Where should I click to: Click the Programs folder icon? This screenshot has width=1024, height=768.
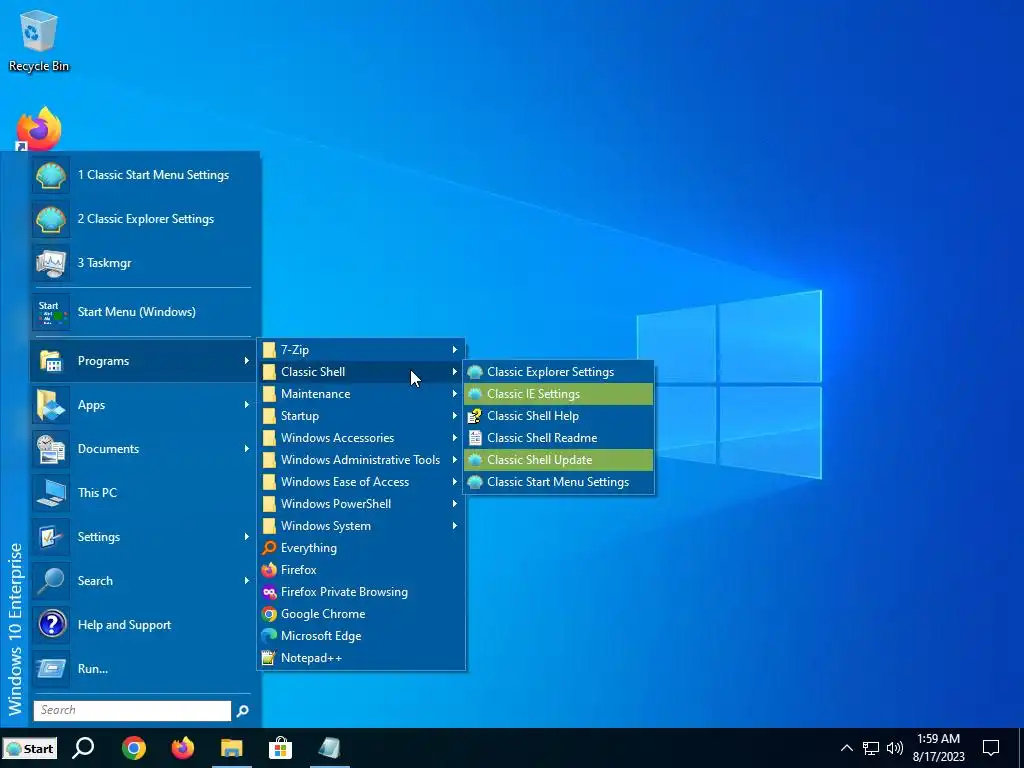click(51, 360)
